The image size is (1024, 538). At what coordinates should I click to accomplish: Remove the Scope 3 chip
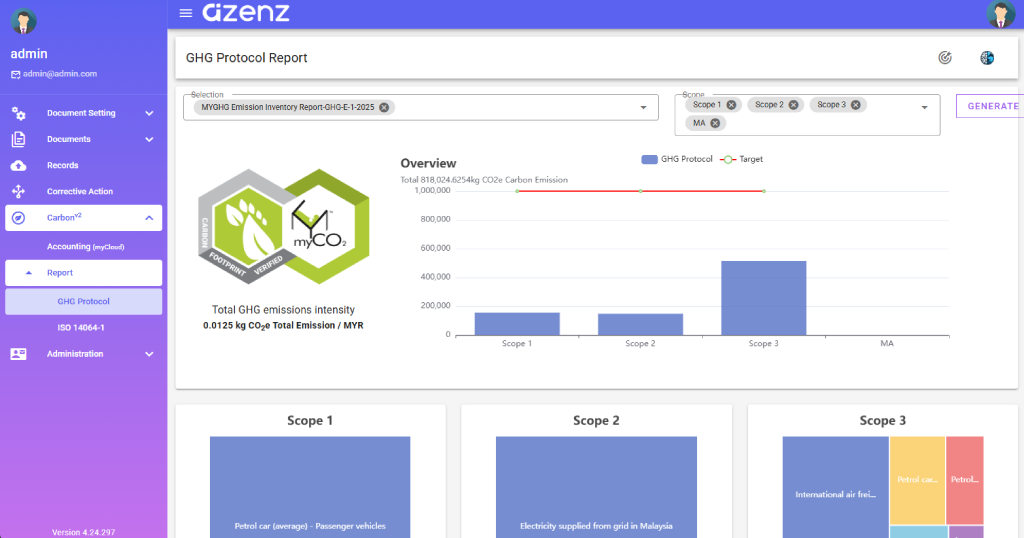point(856,105)
